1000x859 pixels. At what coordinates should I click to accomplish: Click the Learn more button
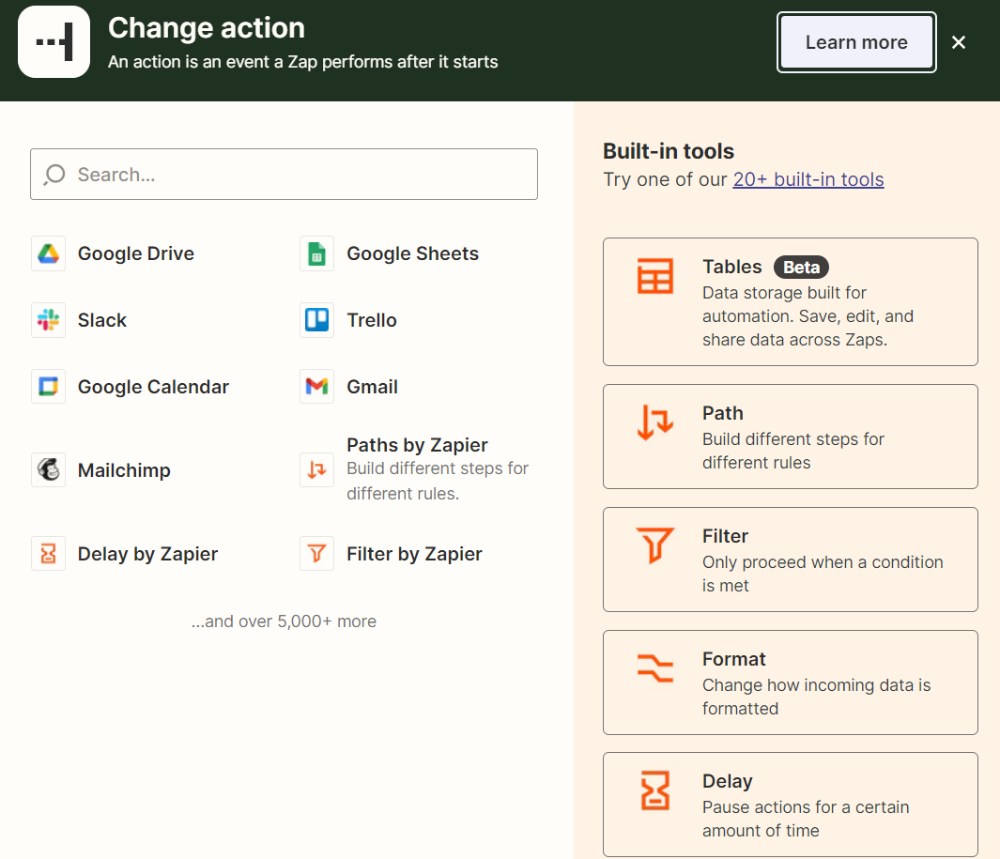856,42
